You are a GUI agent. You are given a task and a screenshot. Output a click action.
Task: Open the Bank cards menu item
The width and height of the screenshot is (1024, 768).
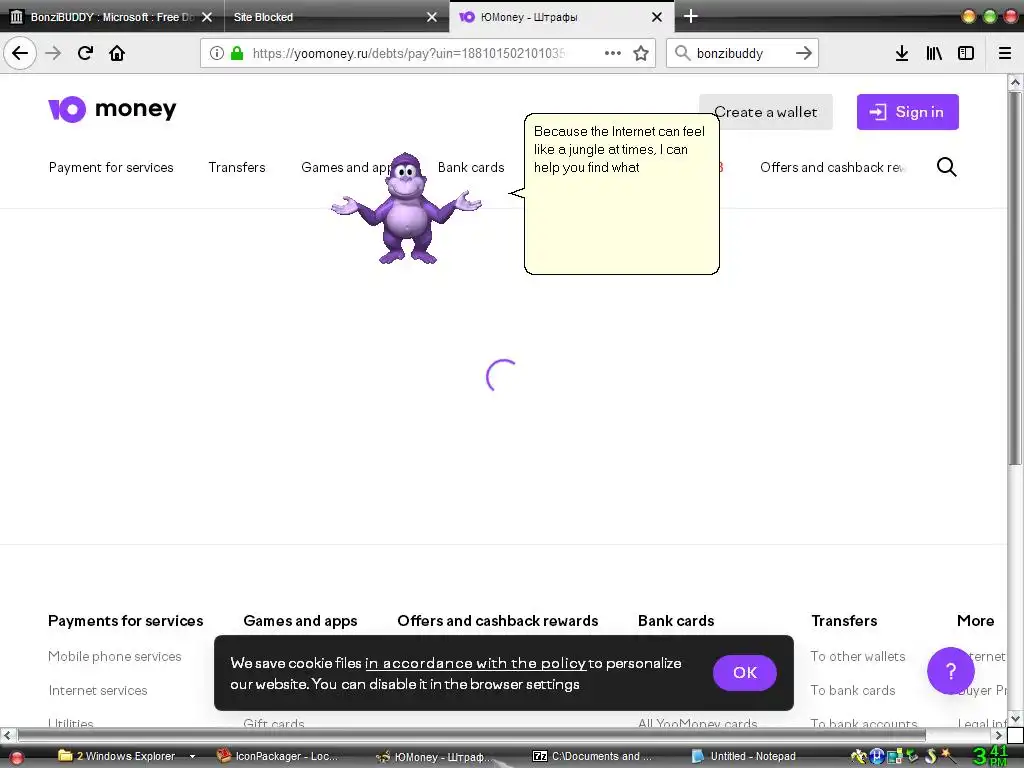(x=471, y=167)
